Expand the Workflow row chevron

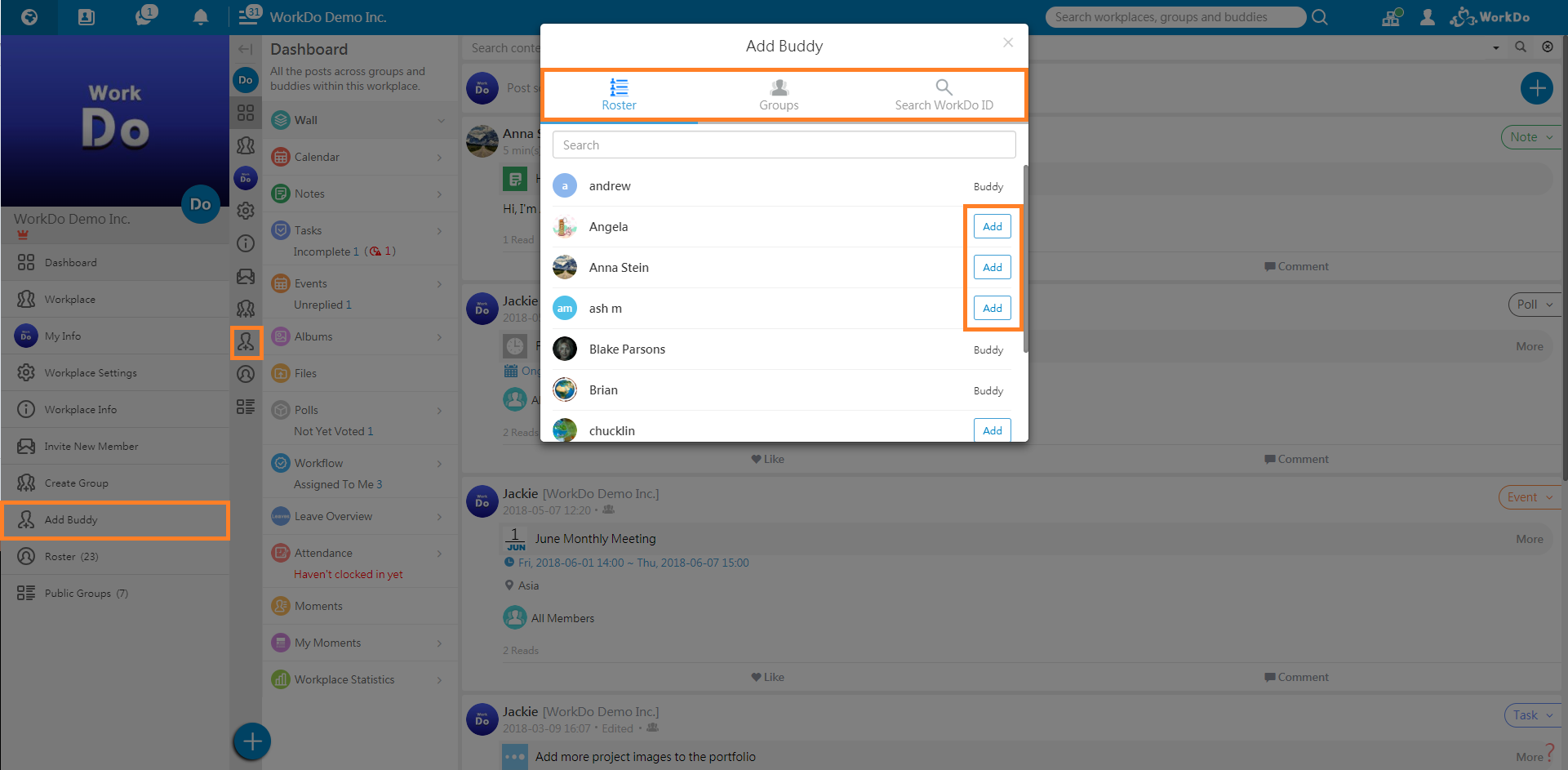(440, 464)
